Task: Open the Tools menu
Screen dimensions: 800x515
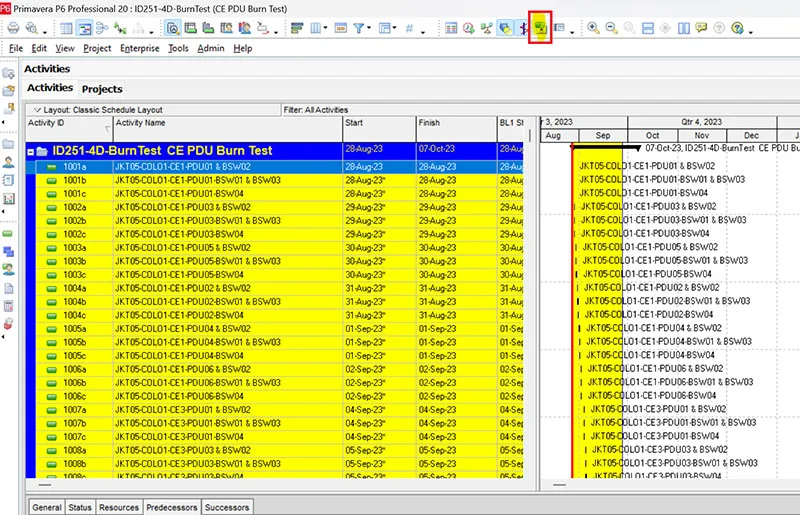Action: click(178, 48)
